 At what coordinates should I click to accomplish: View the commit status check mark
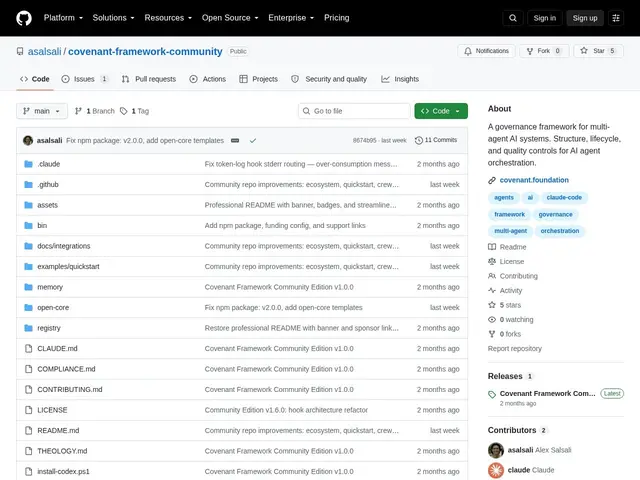pyautogui.click(x=253, y=140)
